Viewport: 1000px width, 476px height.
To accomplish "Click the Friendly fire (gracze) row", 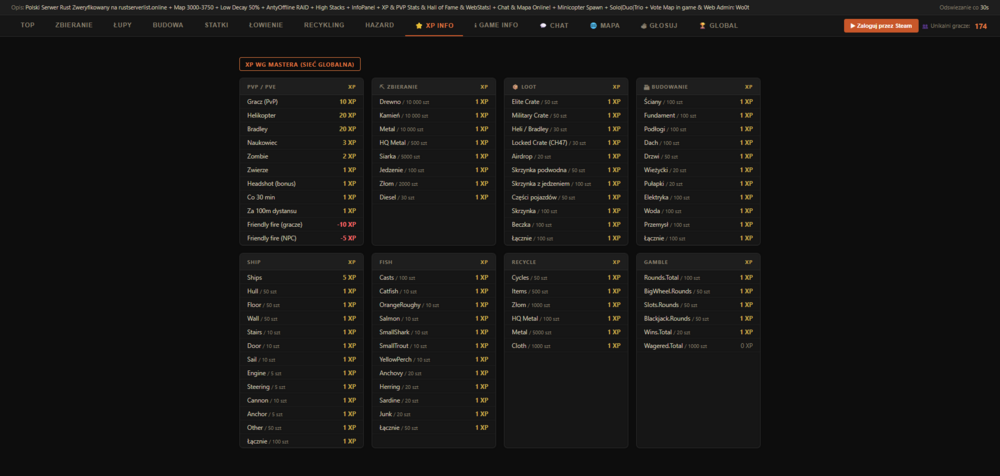I will pyautogui.click(x=301, y=225).
